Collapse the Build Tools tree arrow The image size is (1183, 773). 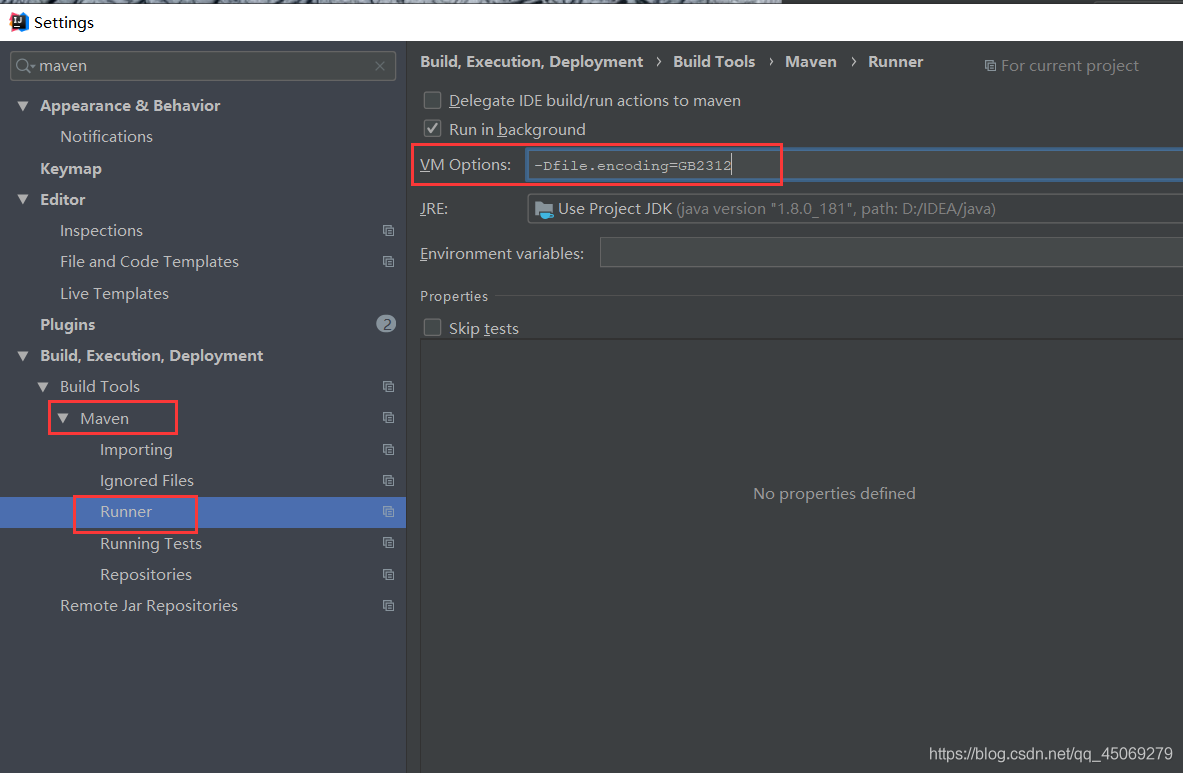(x=43, y=387)
